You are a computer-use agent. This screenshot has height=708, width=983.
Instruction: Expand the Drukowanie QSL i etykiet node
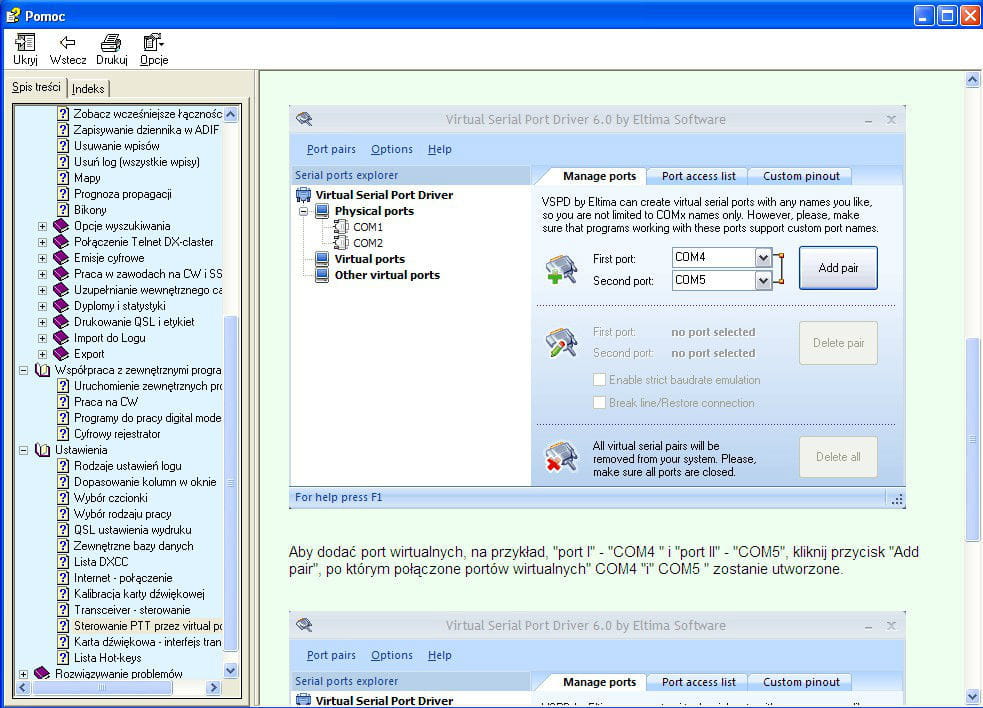tap(42, 322)
